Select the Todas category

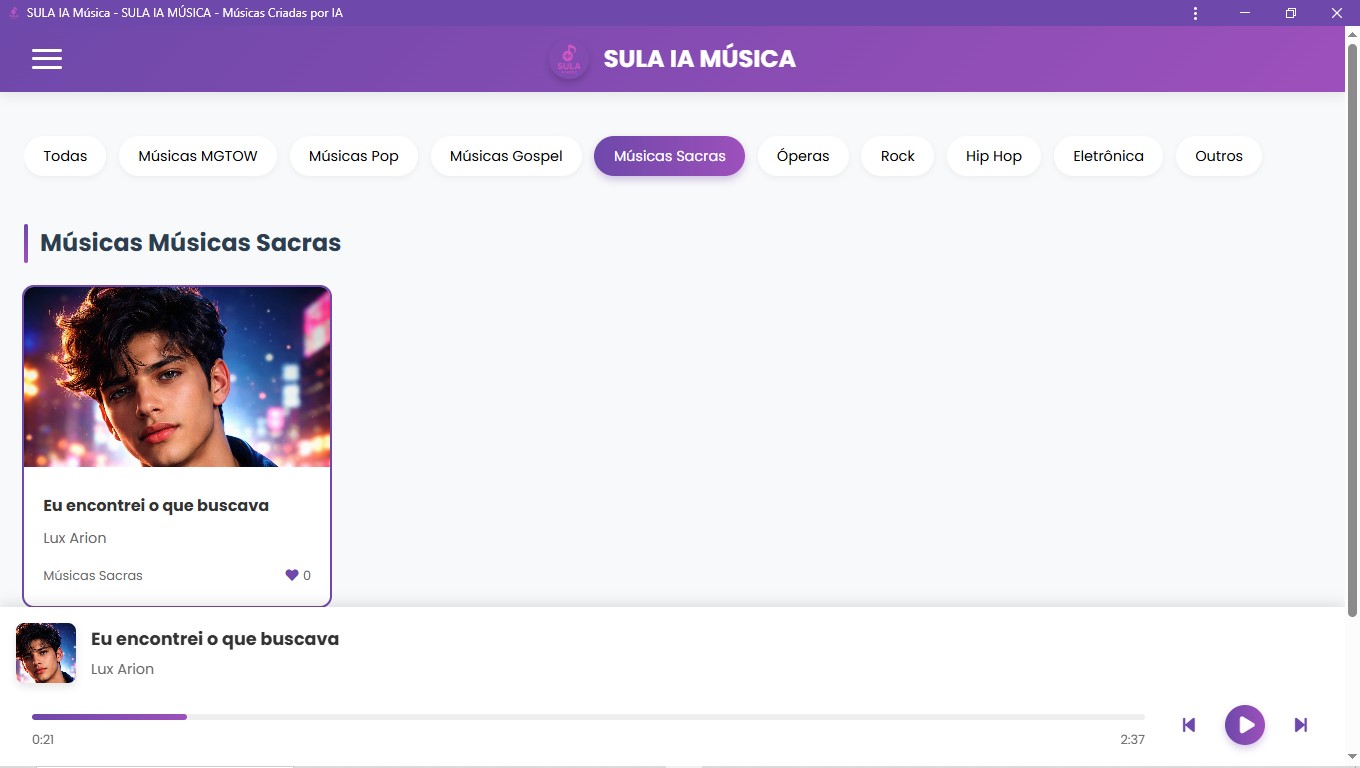click(65, 156)
